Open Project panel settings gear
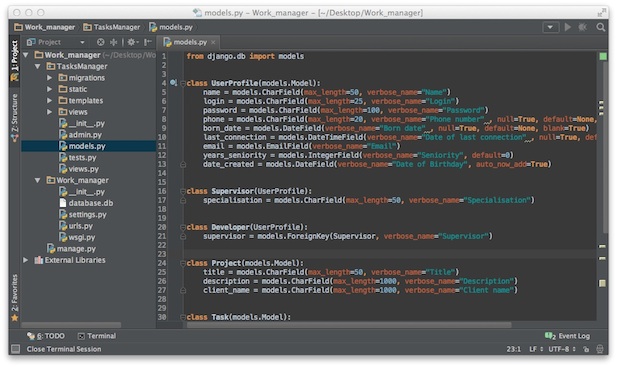The image size is (617, 367). point(132,42)
